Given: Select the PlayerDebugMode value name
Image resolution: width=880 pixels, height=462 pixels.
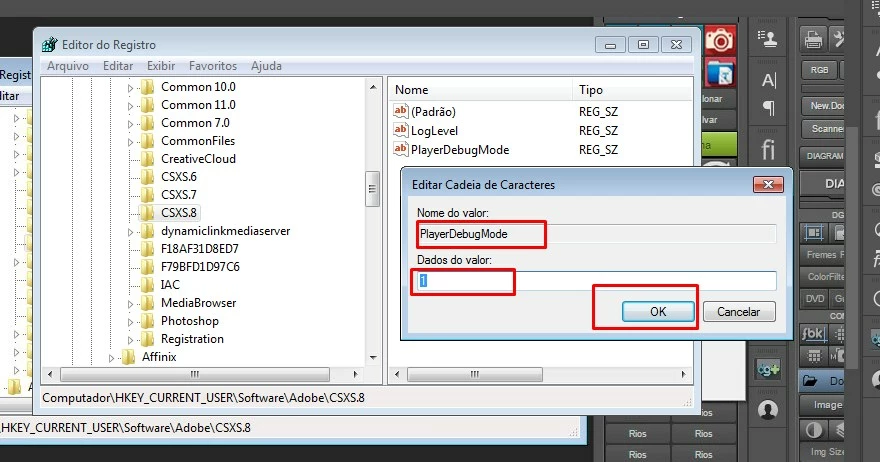Looking at the screenshot, I should (x=460, y=150).
